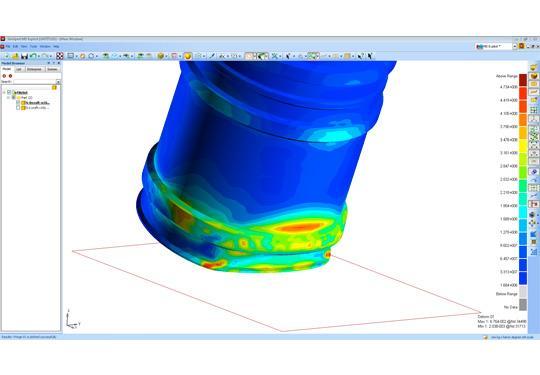Screen dimensions: 540x375
Task: Toggle the unchecked last result item checkbox
Action: tap(18, 108)
